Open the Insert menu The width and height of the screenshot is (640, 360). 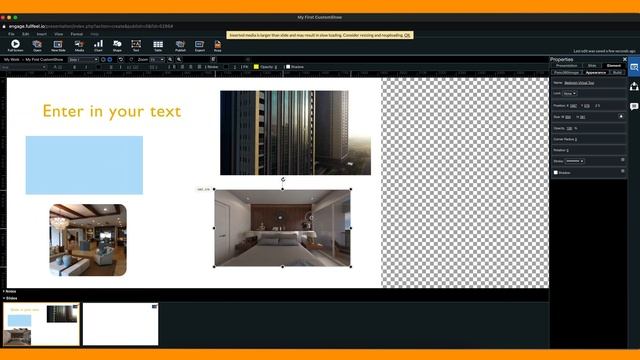(x=42, y=34)
